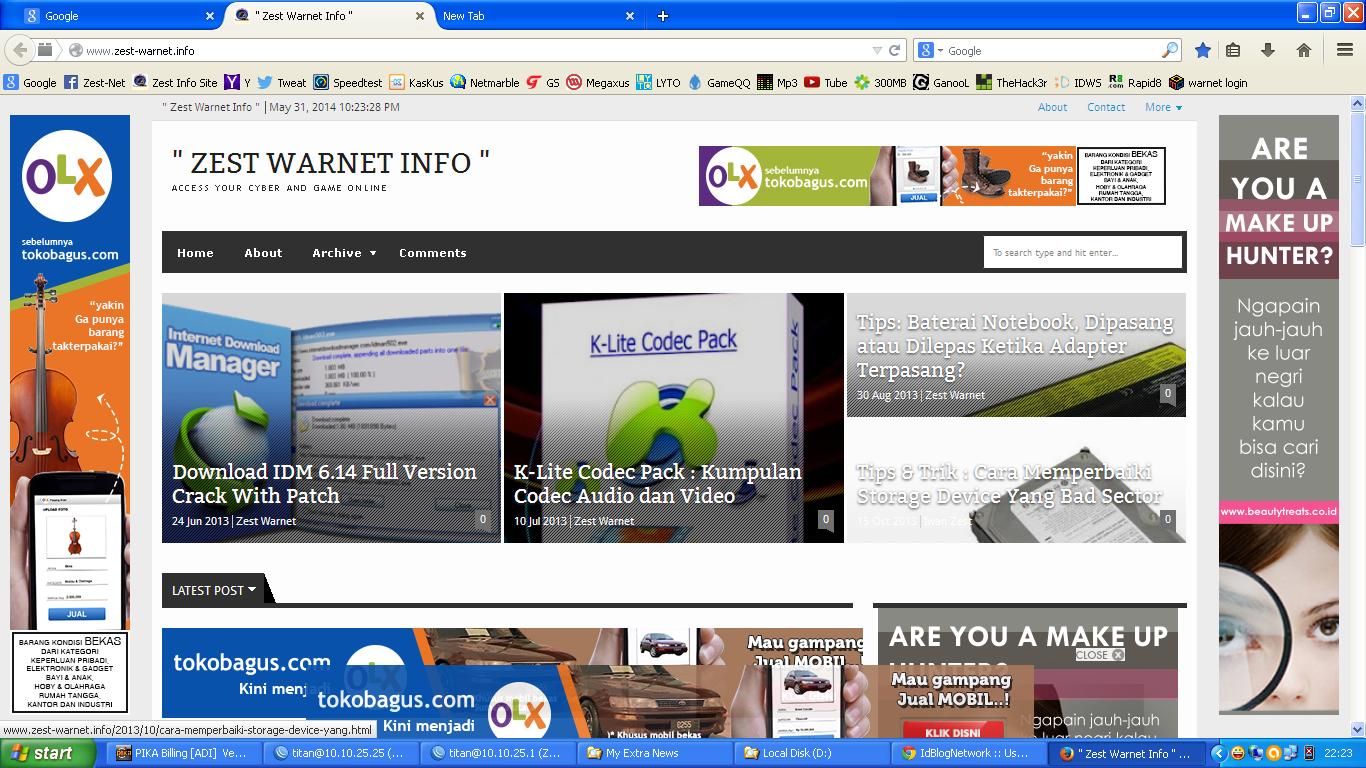Open the Netmarble bookmark
This screenshot has width=1366, height=768.
tap(485, 83)
